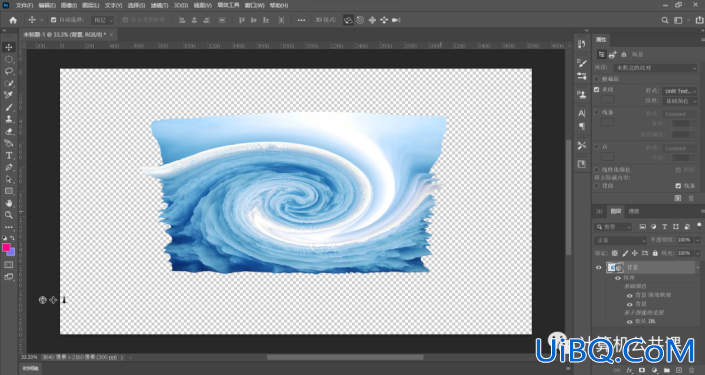This screenshot has height=375, width=705.
Task: Click the create new layer icon
Action: 679,370
